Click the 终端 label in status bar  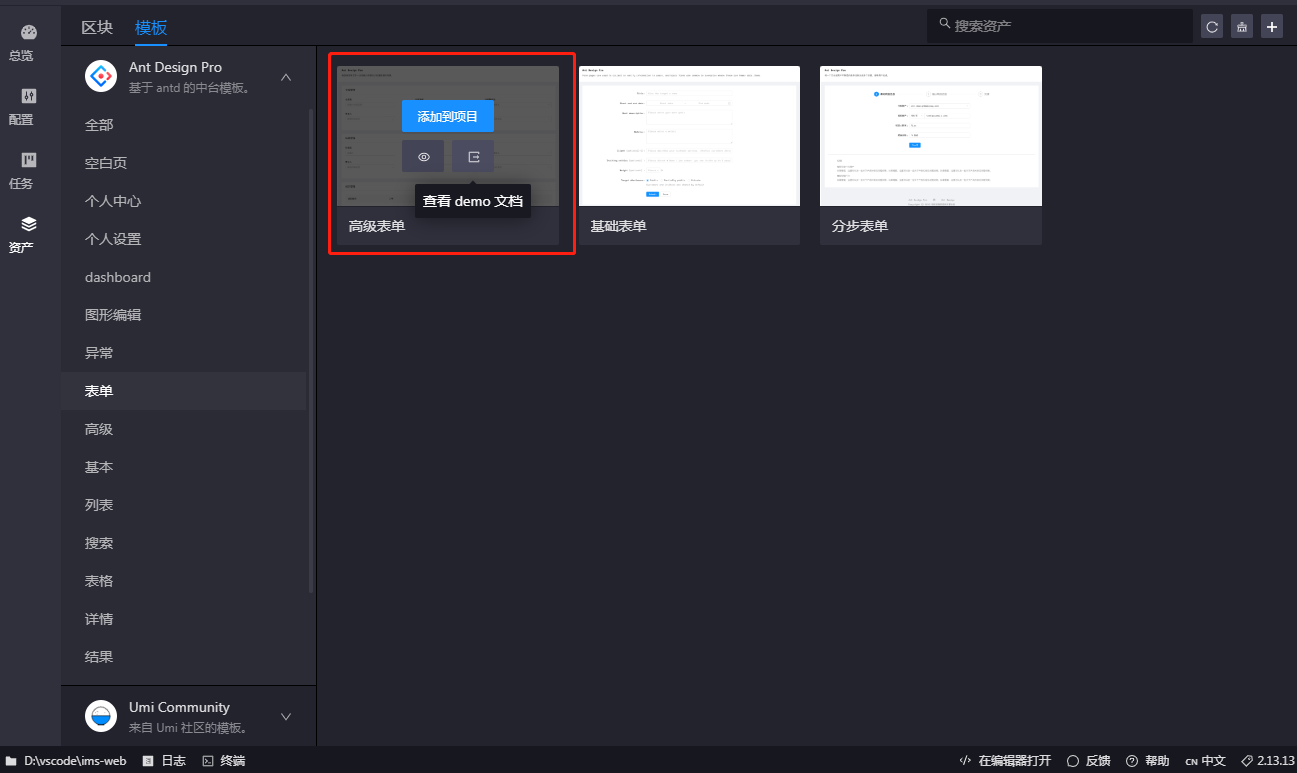tap(232, 761)
